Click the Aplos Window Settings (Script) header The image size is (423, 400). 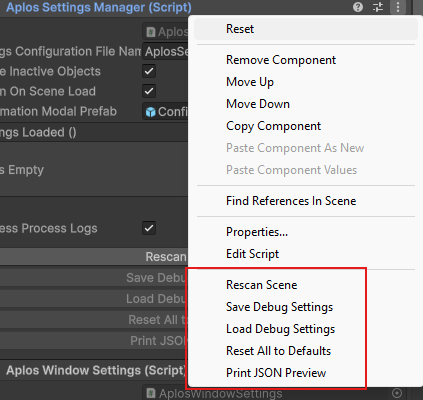(96, 370)
